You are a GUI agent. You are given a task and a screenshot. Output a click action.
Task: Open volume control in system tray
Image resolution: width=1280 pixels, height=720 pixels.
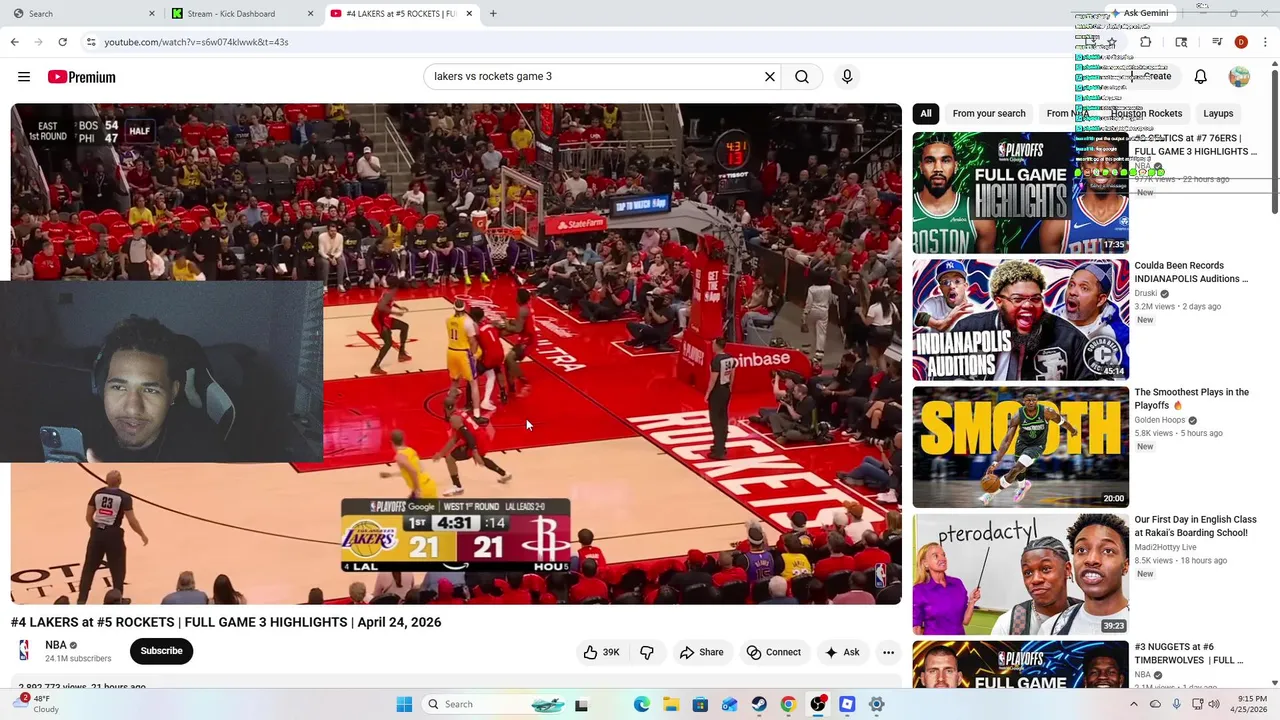pyautogui.click(x=1214, y=704)
